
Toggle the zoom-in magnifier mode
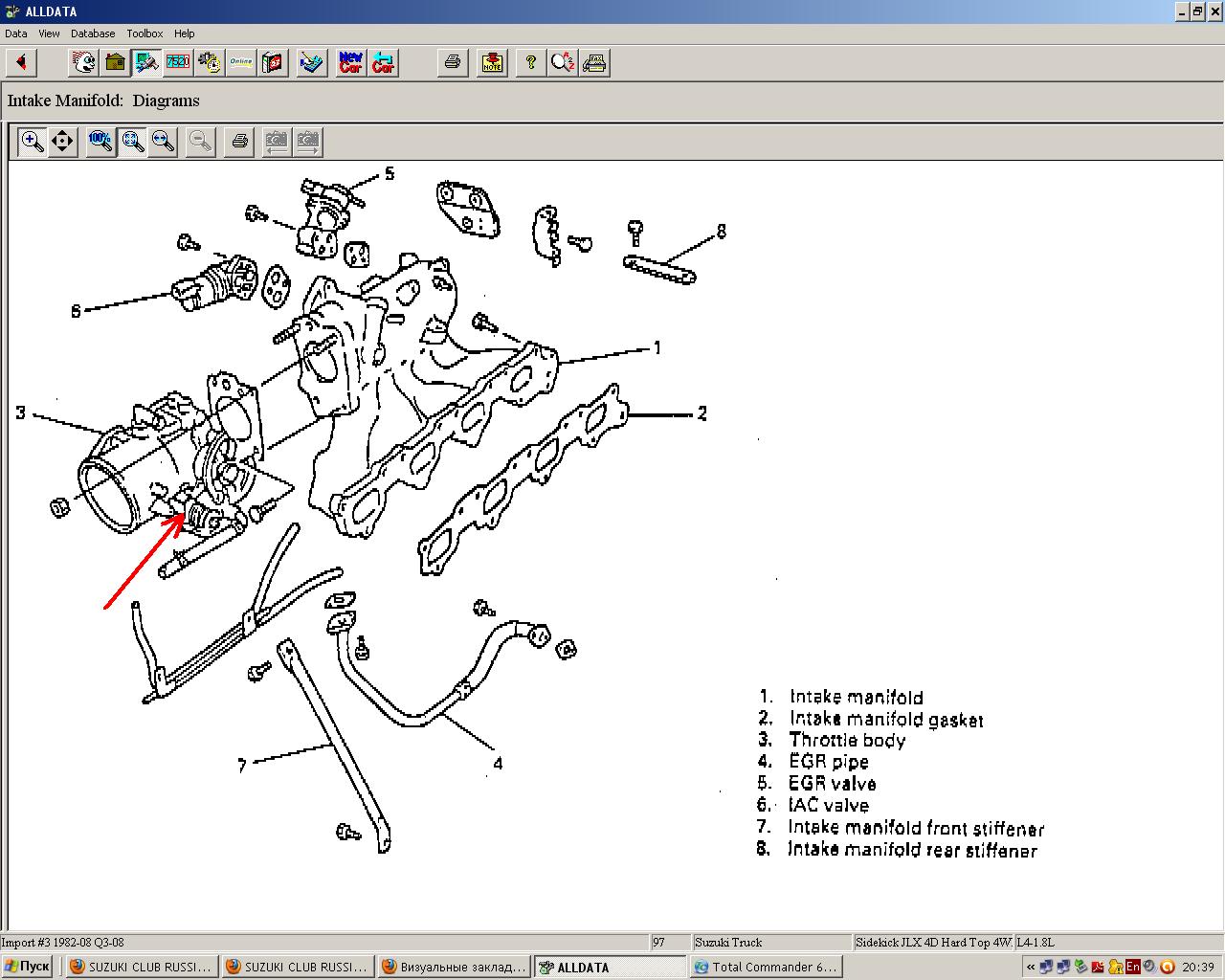click(x=32, y=142)
